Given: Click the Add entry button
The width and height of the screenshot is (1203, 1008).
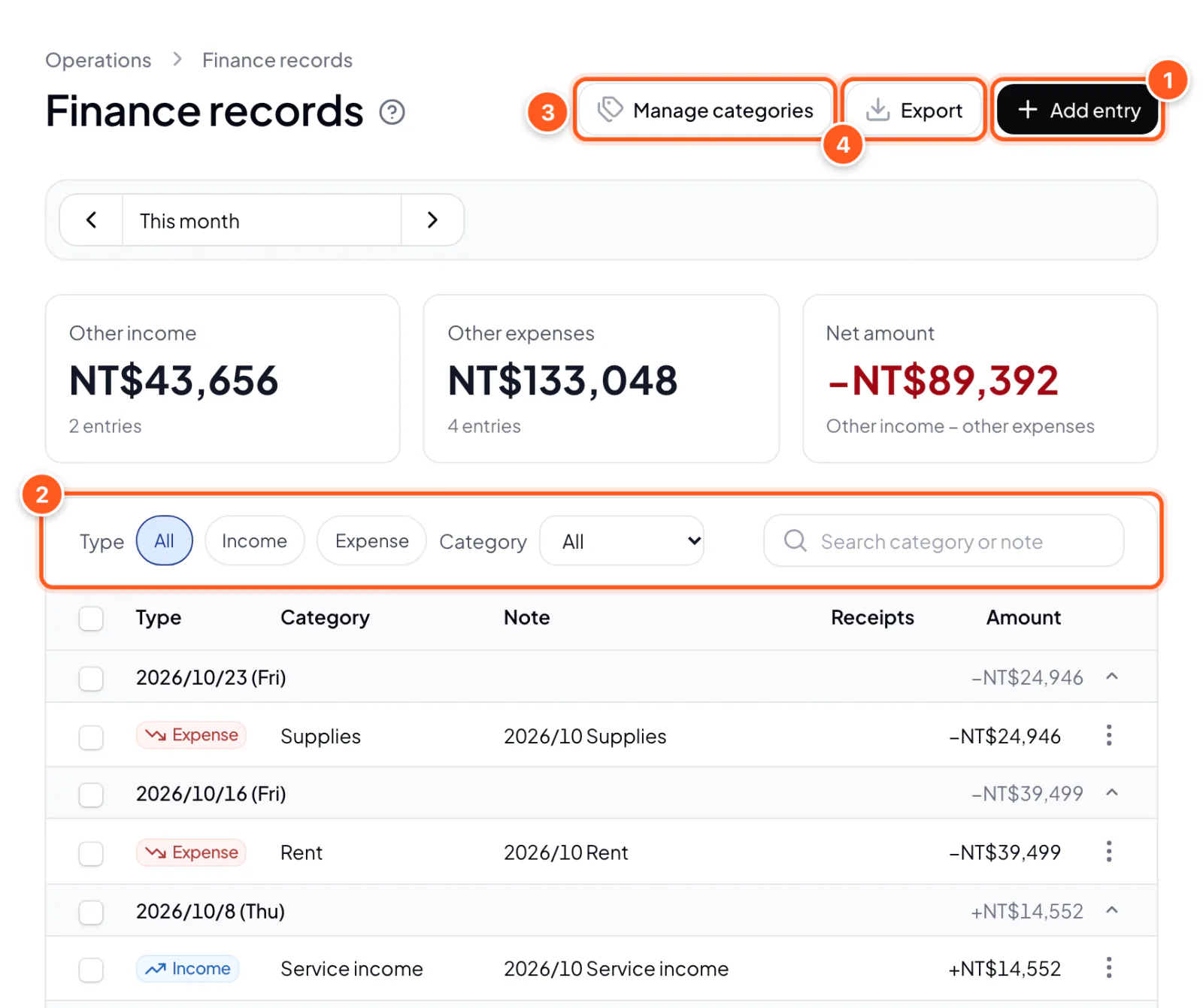Looking at the screenshot, I should pyautogui.click(x=1077, y=110).
